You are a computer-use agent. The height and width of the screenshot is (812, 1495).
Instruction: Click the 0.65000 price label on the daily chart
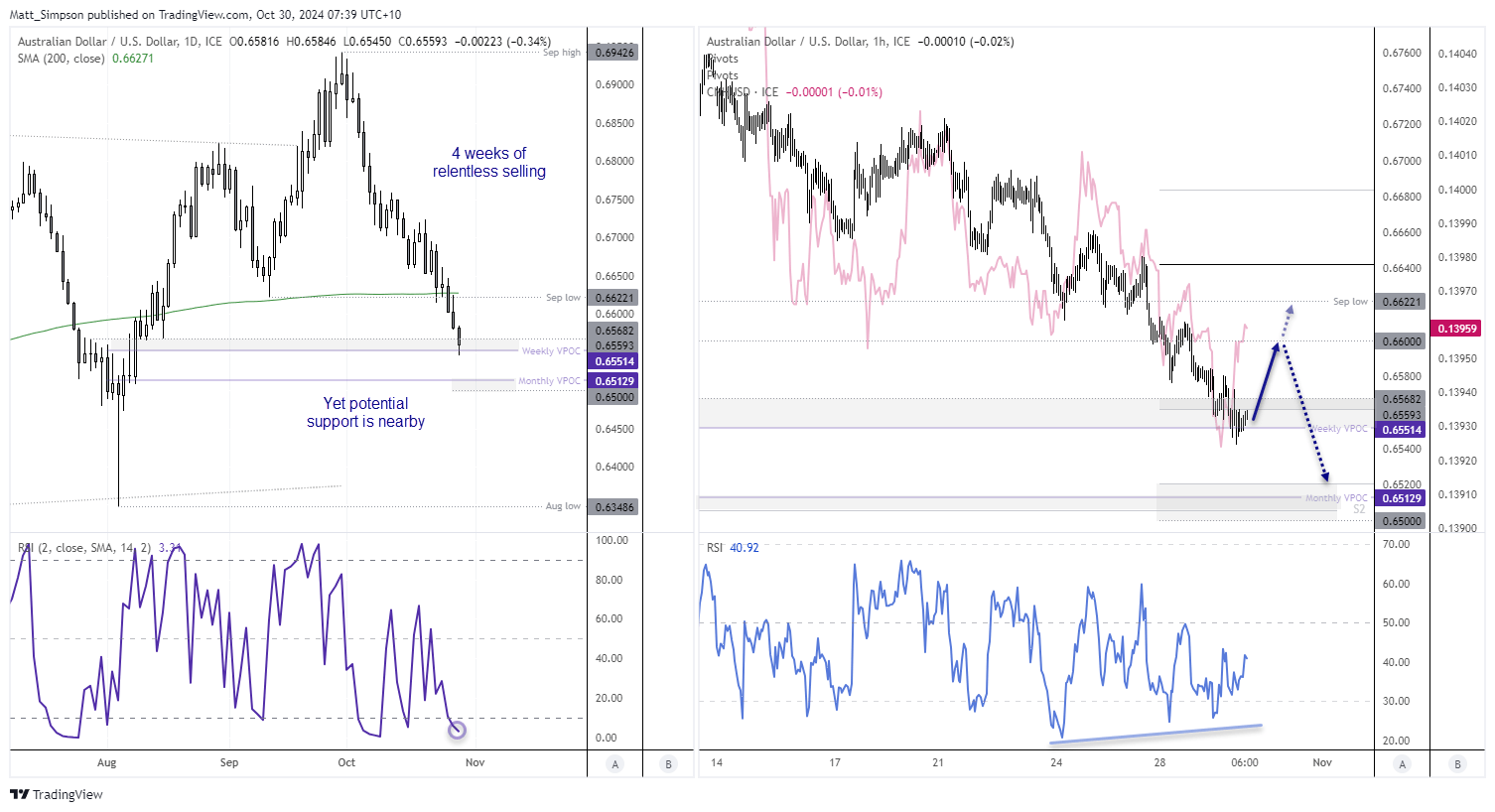(614, 397)
